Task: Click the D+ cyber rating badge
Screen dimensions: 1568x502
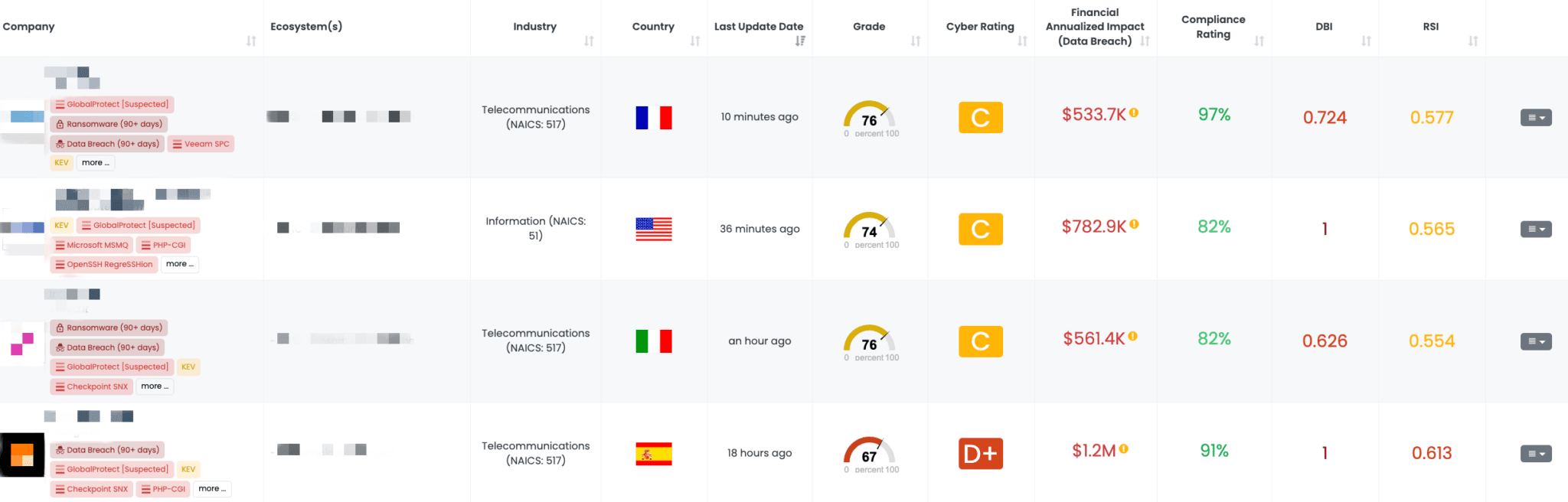Action: [981, 454]
